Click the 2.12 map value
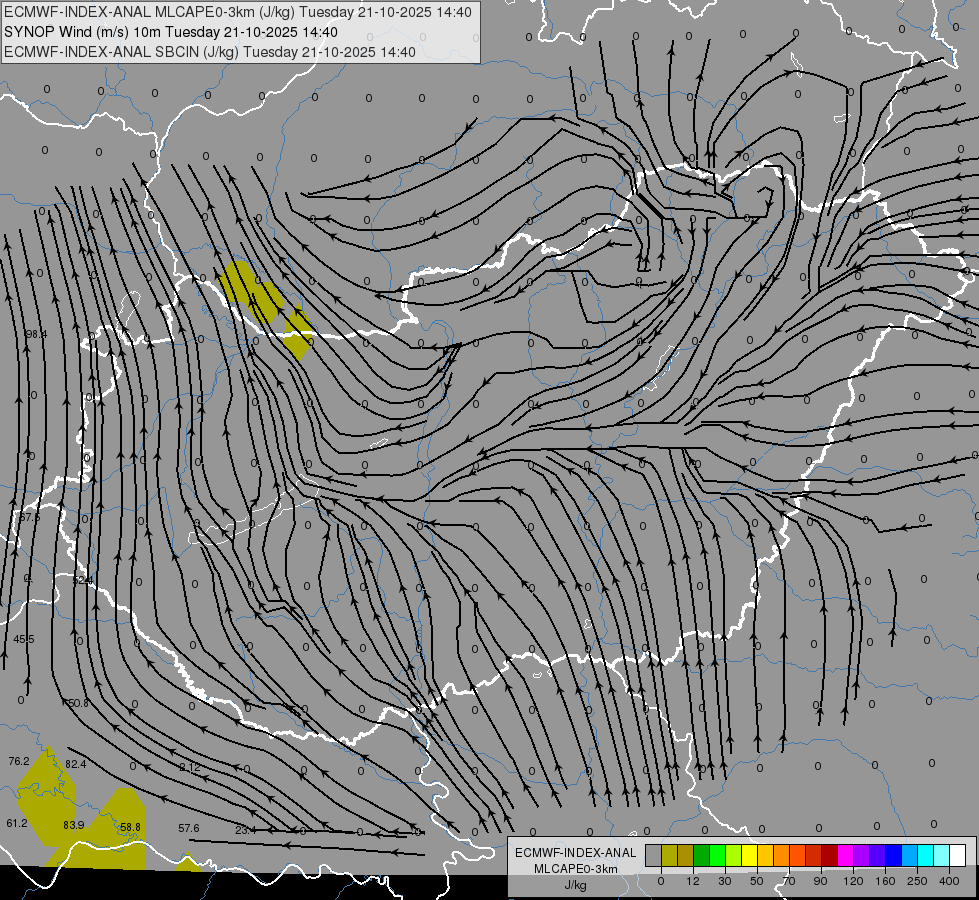Image resolution: width=979 pixels, height=900 pixels. [x=190, y=767]
